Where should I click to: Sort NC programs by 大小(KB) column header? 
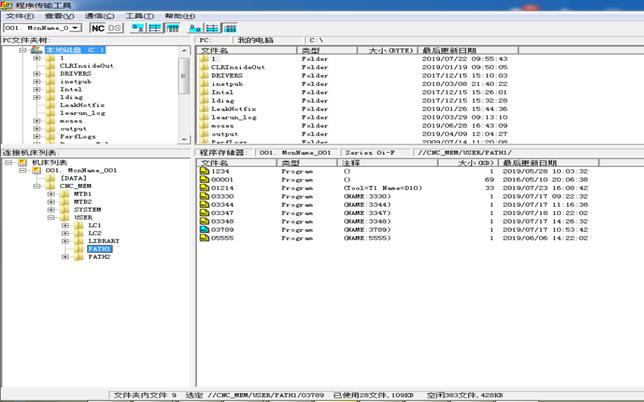click(468, 163)
